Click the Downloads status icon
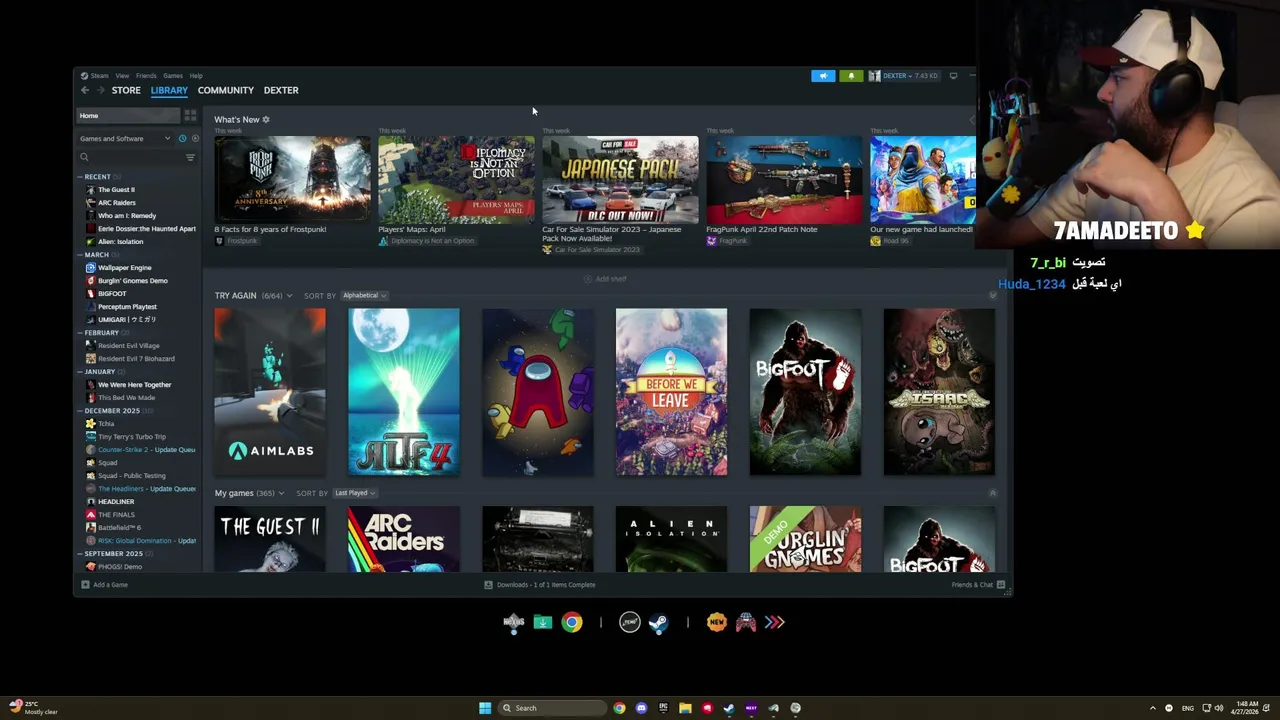1280x720 pixels. click(x=488, y=584)
